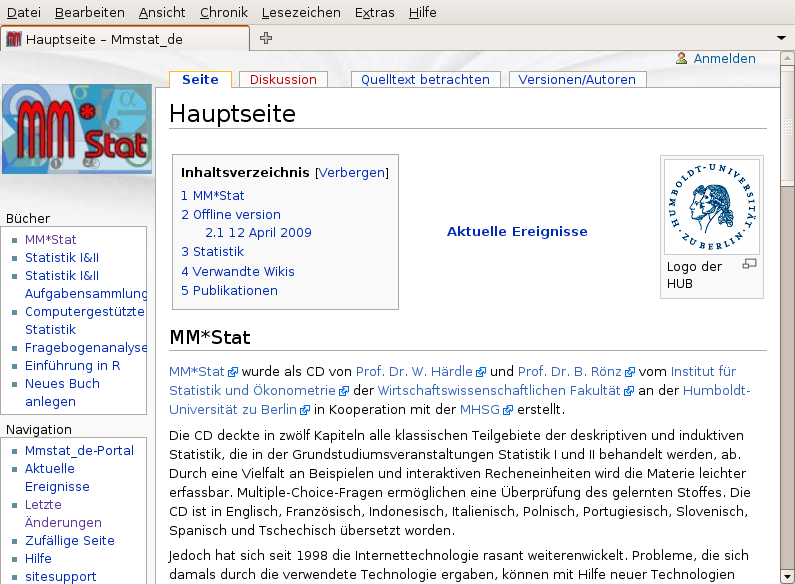Click the vertical scrollbar thumb
795x584 pixels.
[x=787, y=123]
